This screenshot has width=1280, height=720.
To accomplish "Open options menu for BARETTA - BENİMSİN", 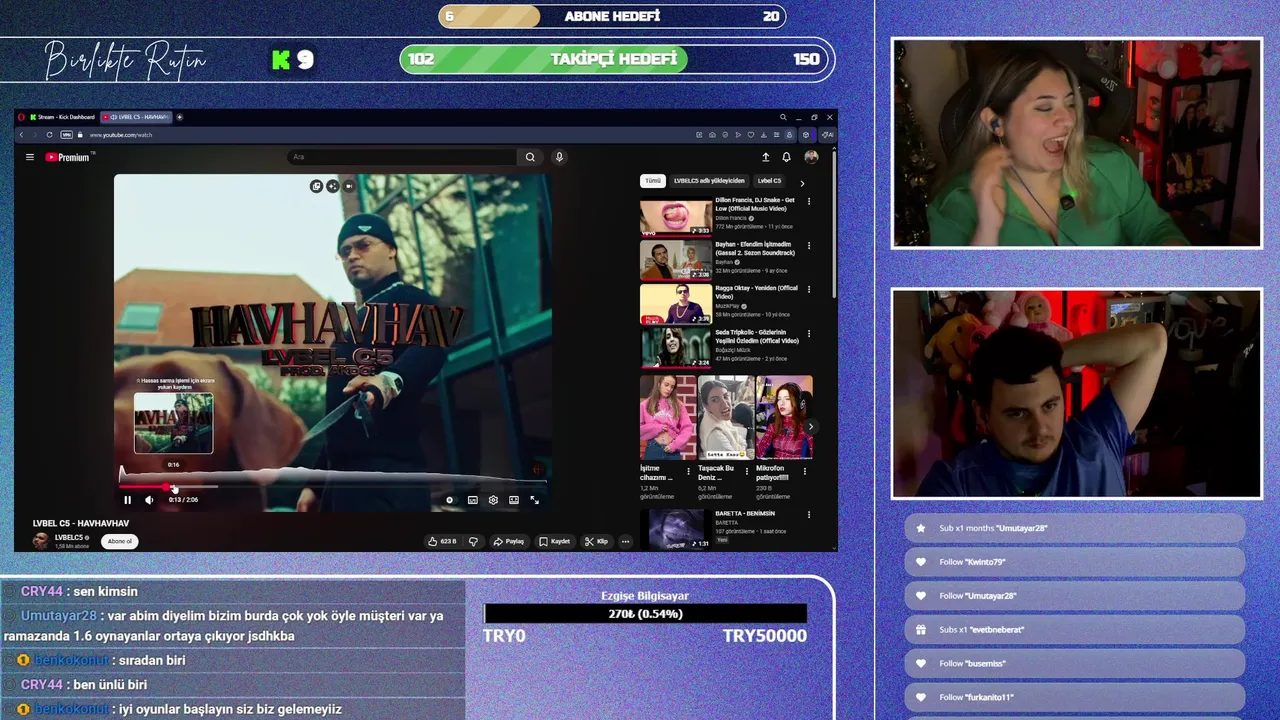I will [x=809, y=515].
